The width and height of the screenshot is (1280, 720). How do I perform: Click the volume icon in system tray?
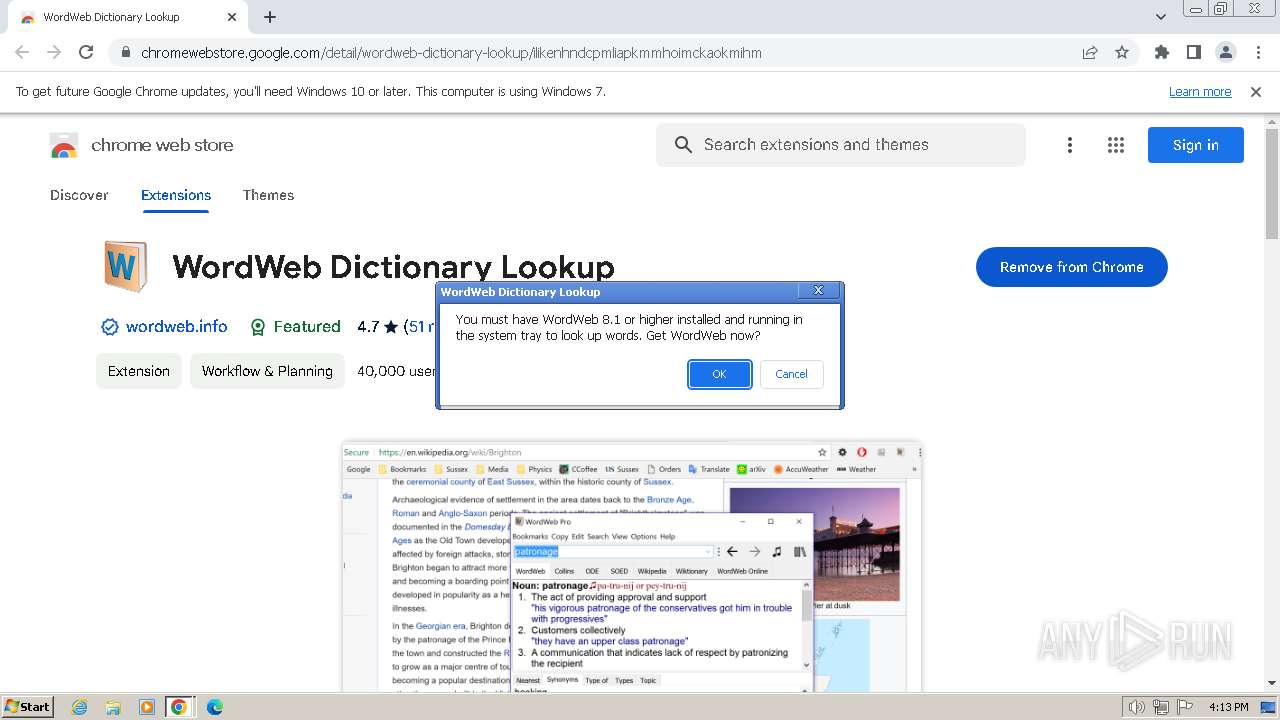pos(1136,707)
